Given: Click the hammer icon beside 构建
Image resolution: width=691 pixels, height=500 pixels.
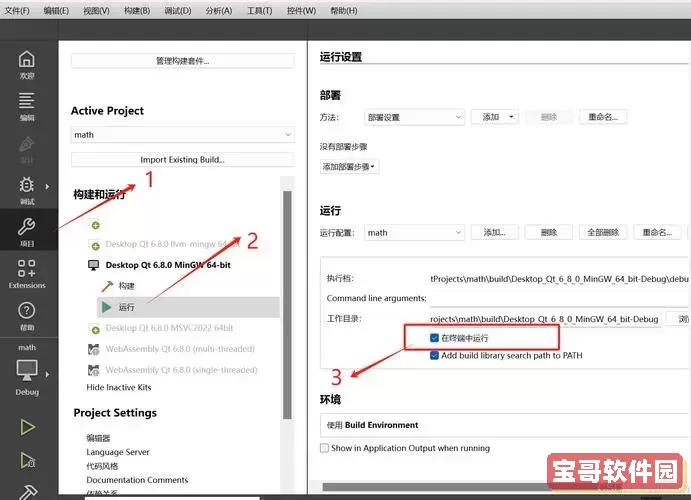Looking at the screenshot, I should [107, 286].
